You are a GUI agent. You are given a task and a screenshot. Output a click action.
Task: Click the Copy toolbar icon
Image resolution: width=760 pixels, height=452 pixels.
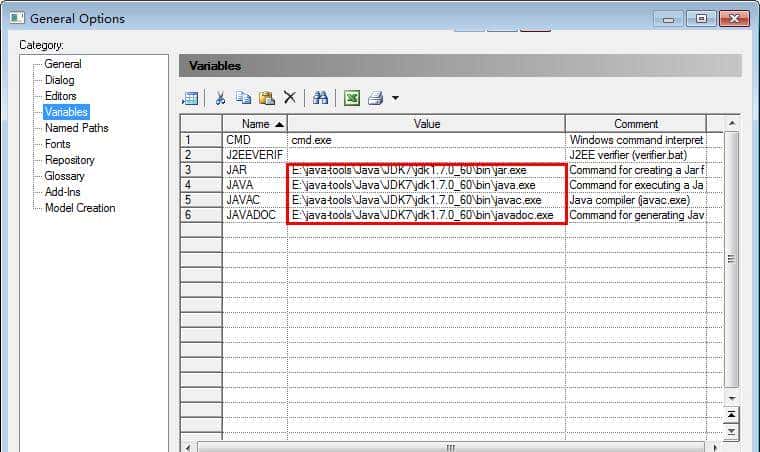click(243, 98)
